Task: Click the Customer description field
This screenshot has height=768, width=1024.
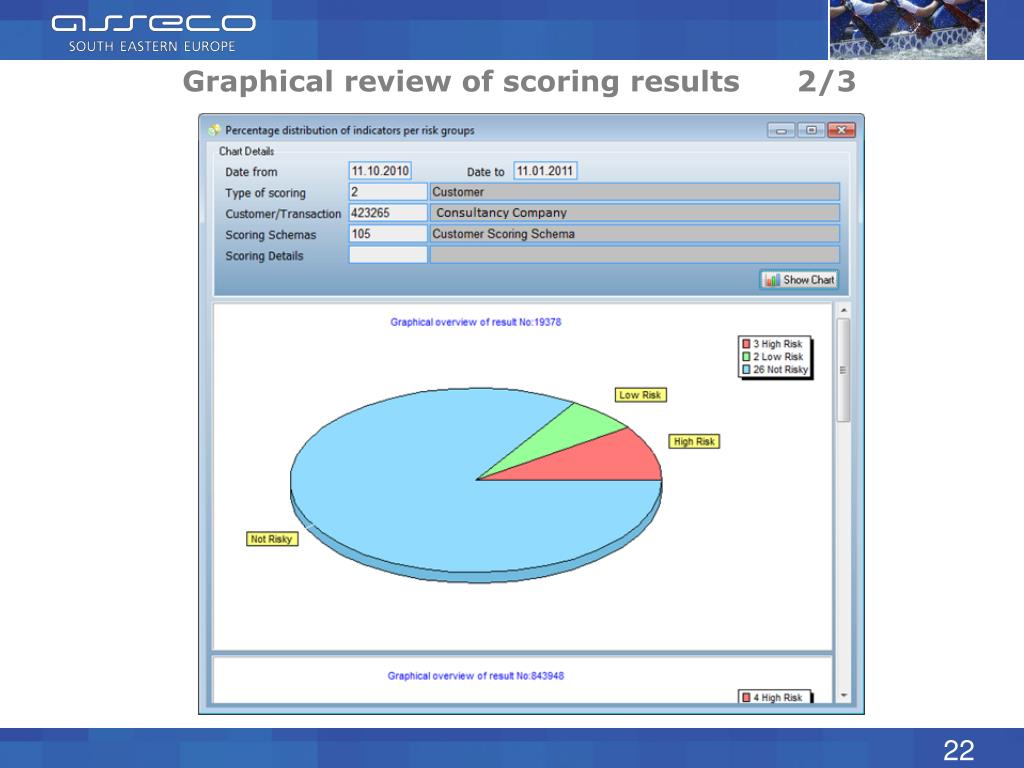Action: coord(634,192)
